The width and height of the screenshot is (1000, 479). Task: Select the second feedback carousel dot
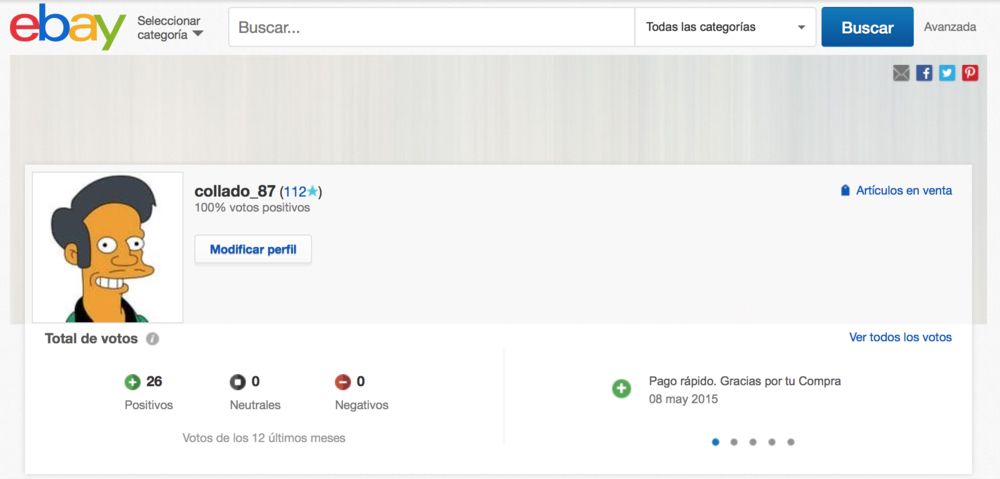coord(734,441)
